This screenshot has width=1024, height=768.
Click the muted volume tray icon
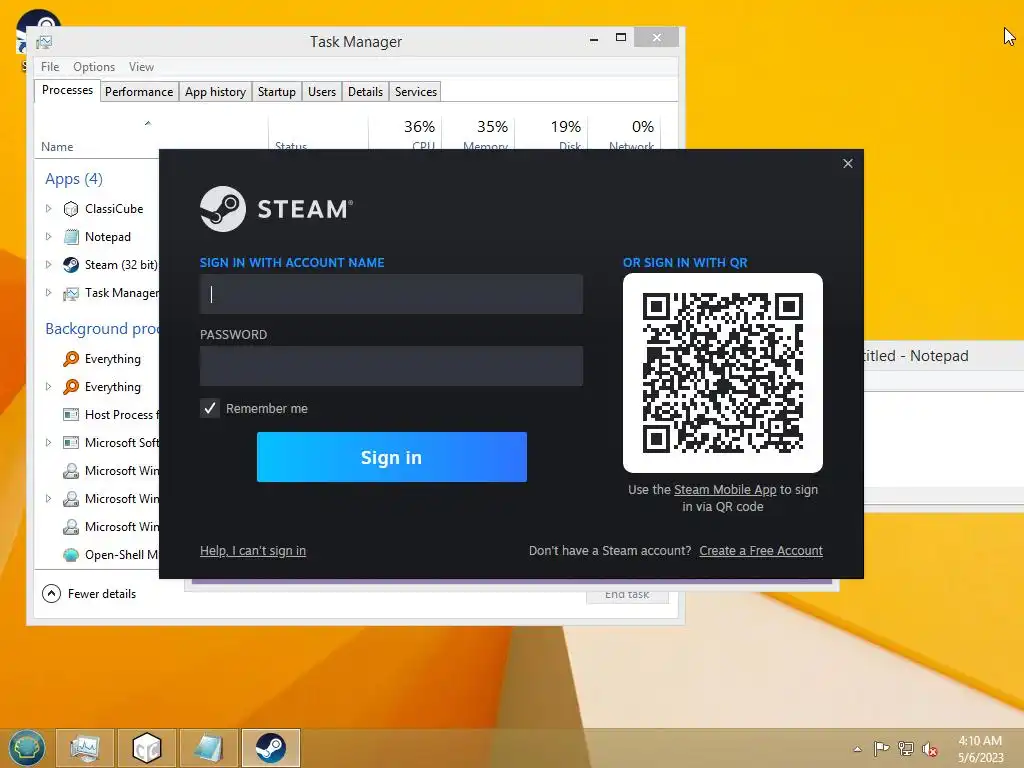929,749
